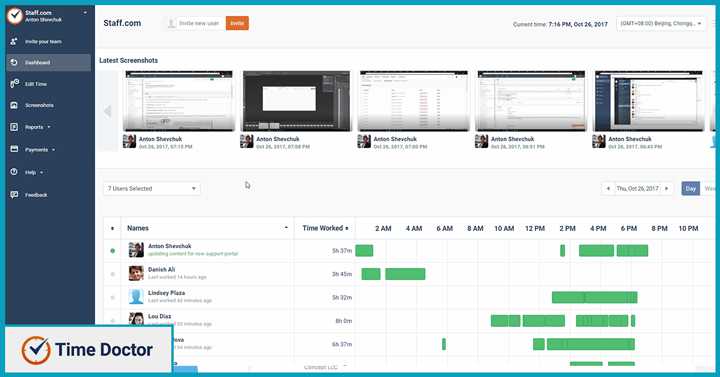Click Anton Shevchuk's green time bar at 4 PM
Image resolution: width=720 pixels, height=377 pixels.
coord(596,251)
